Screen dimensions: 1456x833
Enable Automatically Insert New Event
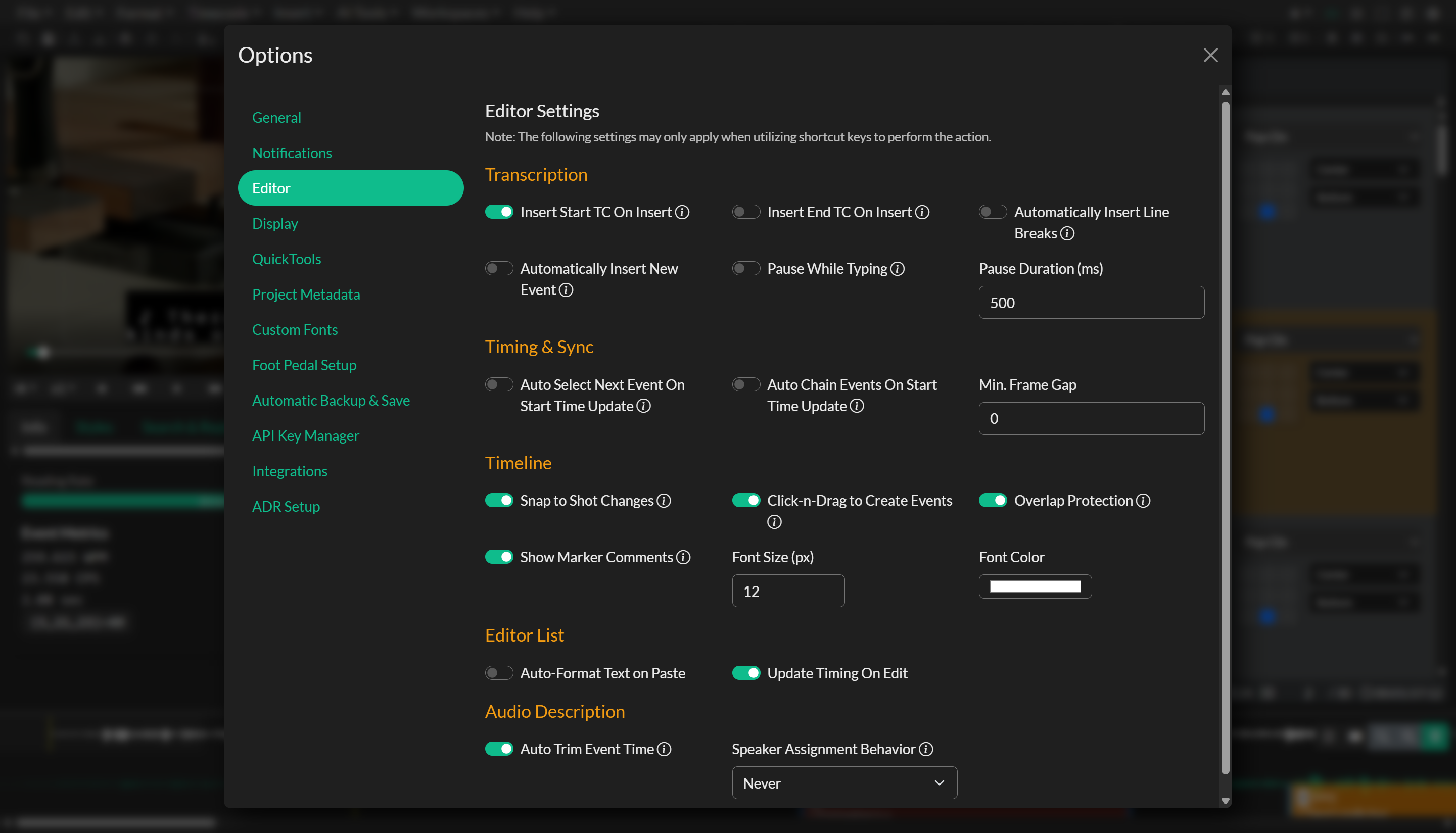[498, 268]
